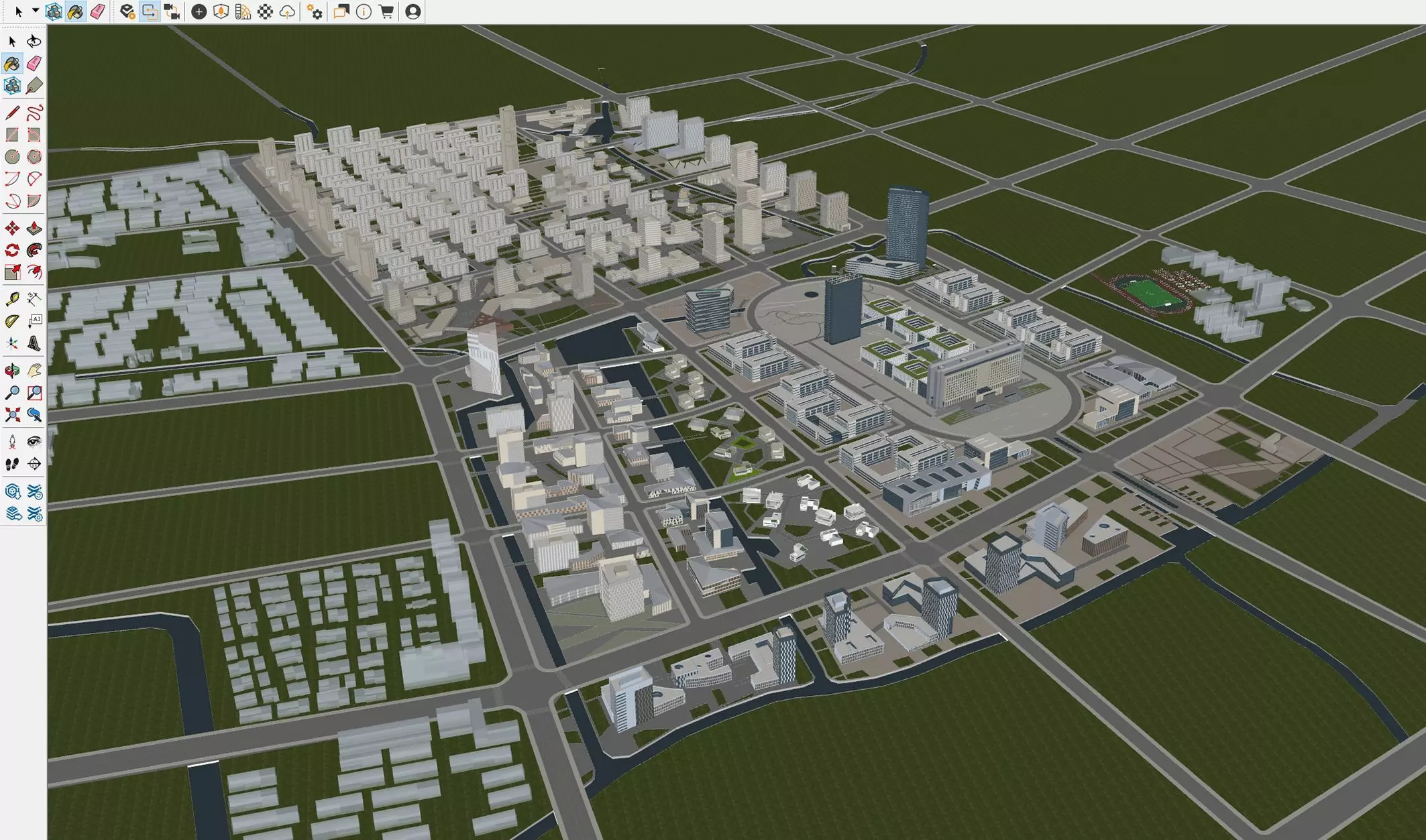
Task: Pick the Scale tool
Action: click(x=12, y=273)
